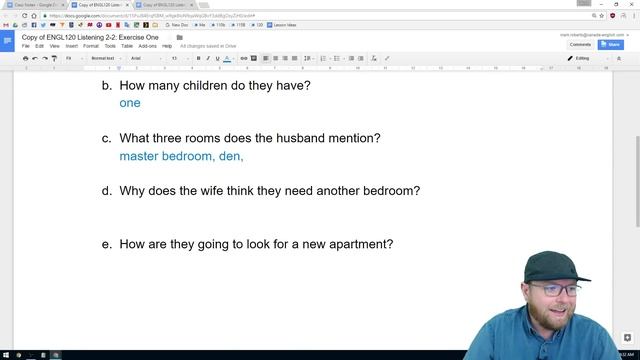
Task: Toggle Bold formatting
Action: coord(198,58)
